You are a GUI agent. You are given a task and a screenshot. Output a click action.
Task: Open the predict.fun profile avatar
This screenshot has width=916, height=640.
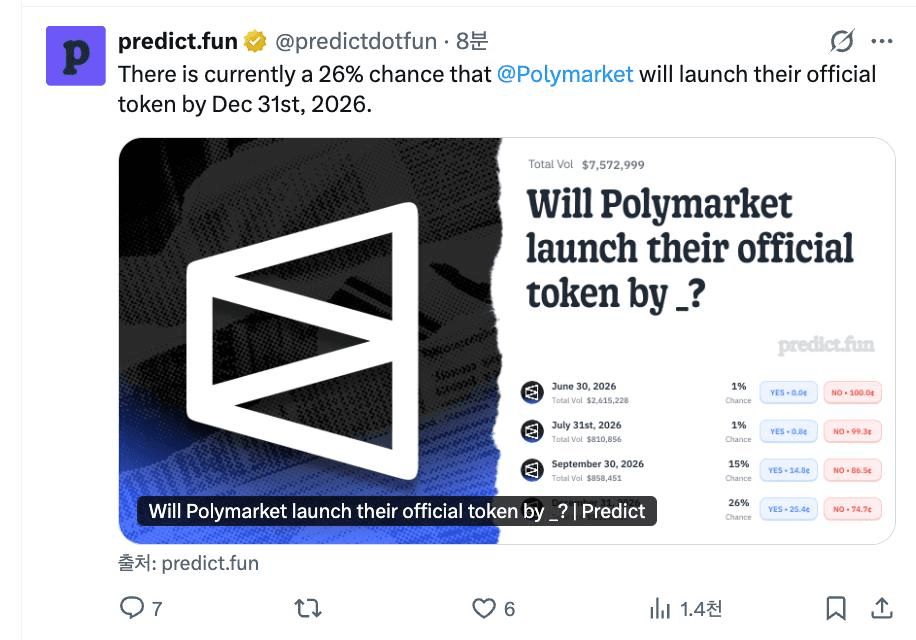[x=76, y=56]
